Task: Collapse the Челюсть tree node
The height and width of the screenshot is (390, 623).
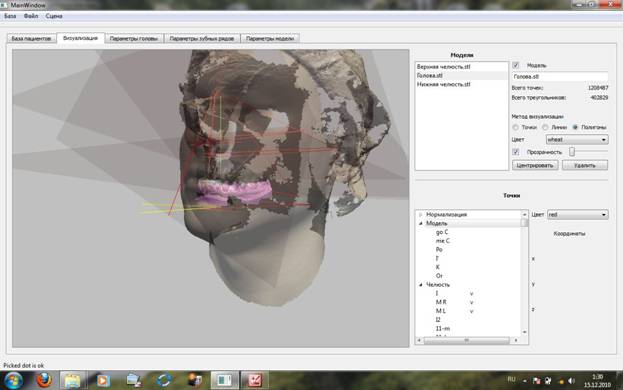Action: [x=420, y=285]
